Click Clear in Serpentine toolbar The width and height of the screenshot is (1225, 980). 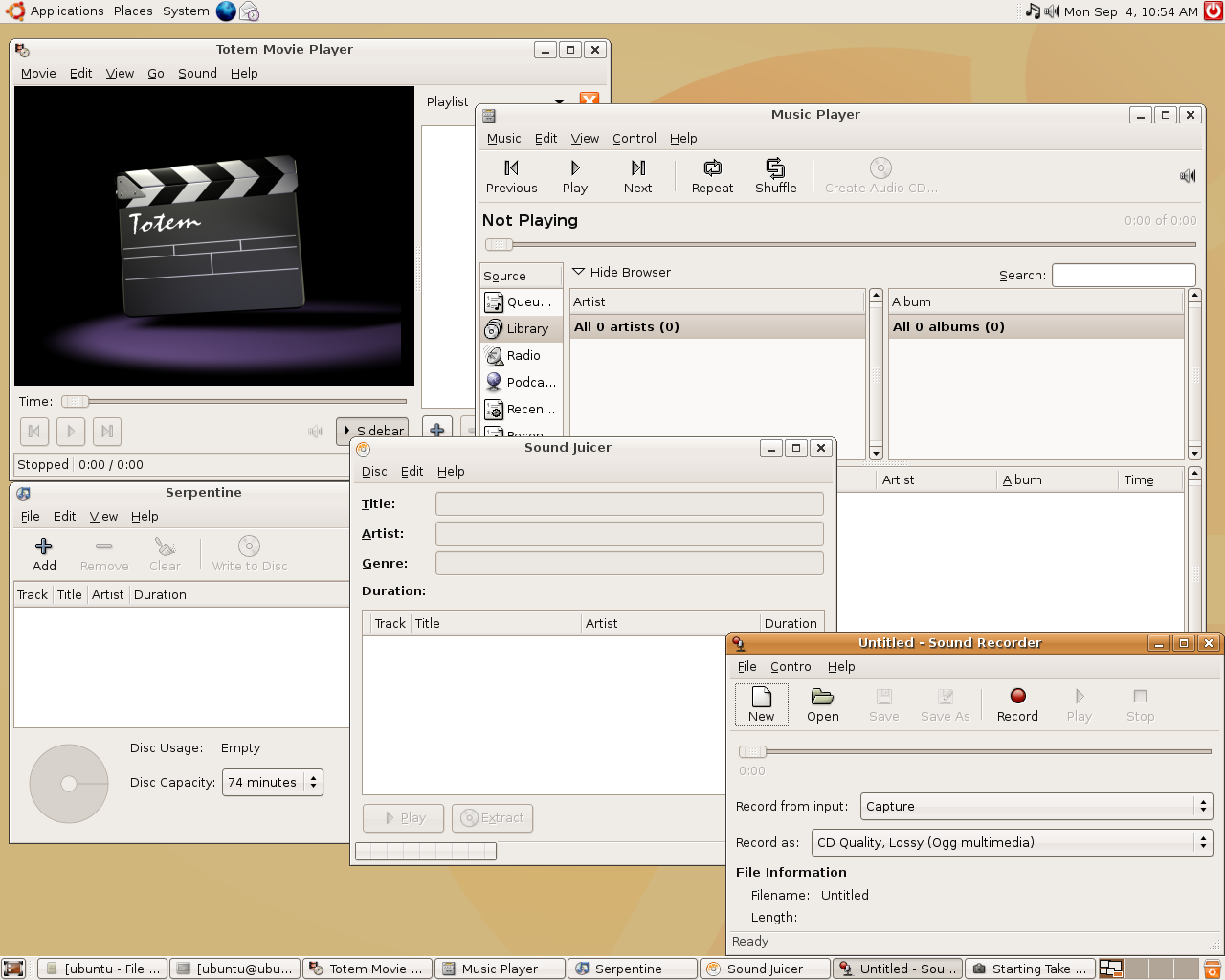click(x=165, y=554)
